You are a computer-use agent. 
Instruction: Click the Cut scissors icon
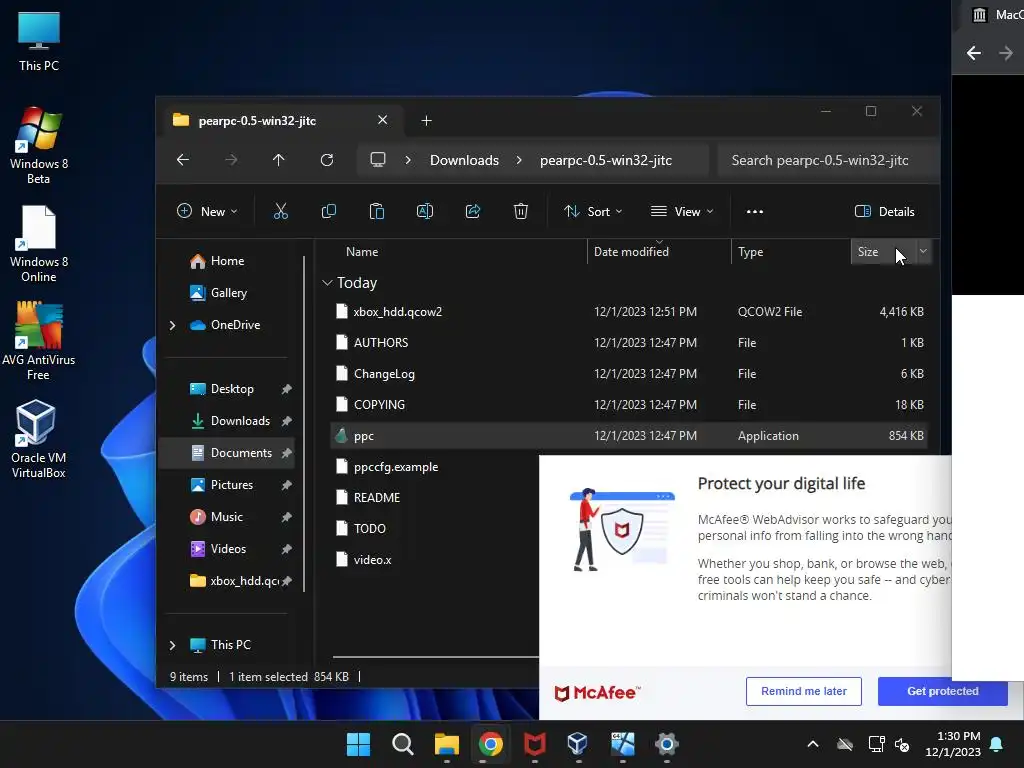pos(280,211)
